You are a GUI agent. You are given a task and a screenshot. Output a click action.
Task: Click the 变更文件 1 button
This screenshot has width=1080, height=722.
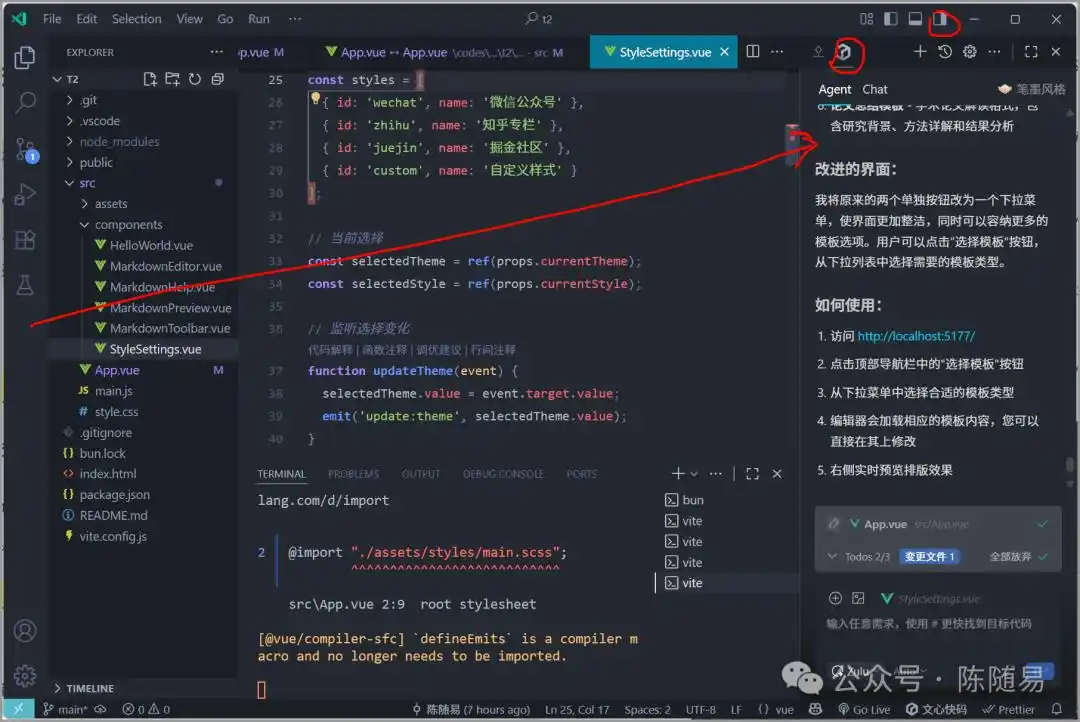[x=930, y=556]
